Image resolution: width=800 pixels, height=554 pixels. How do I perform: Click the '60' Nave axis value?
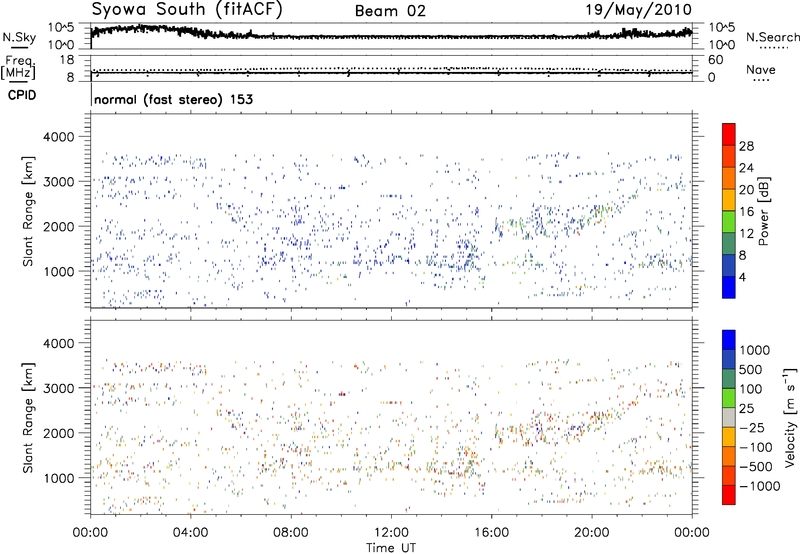[715, 60]
